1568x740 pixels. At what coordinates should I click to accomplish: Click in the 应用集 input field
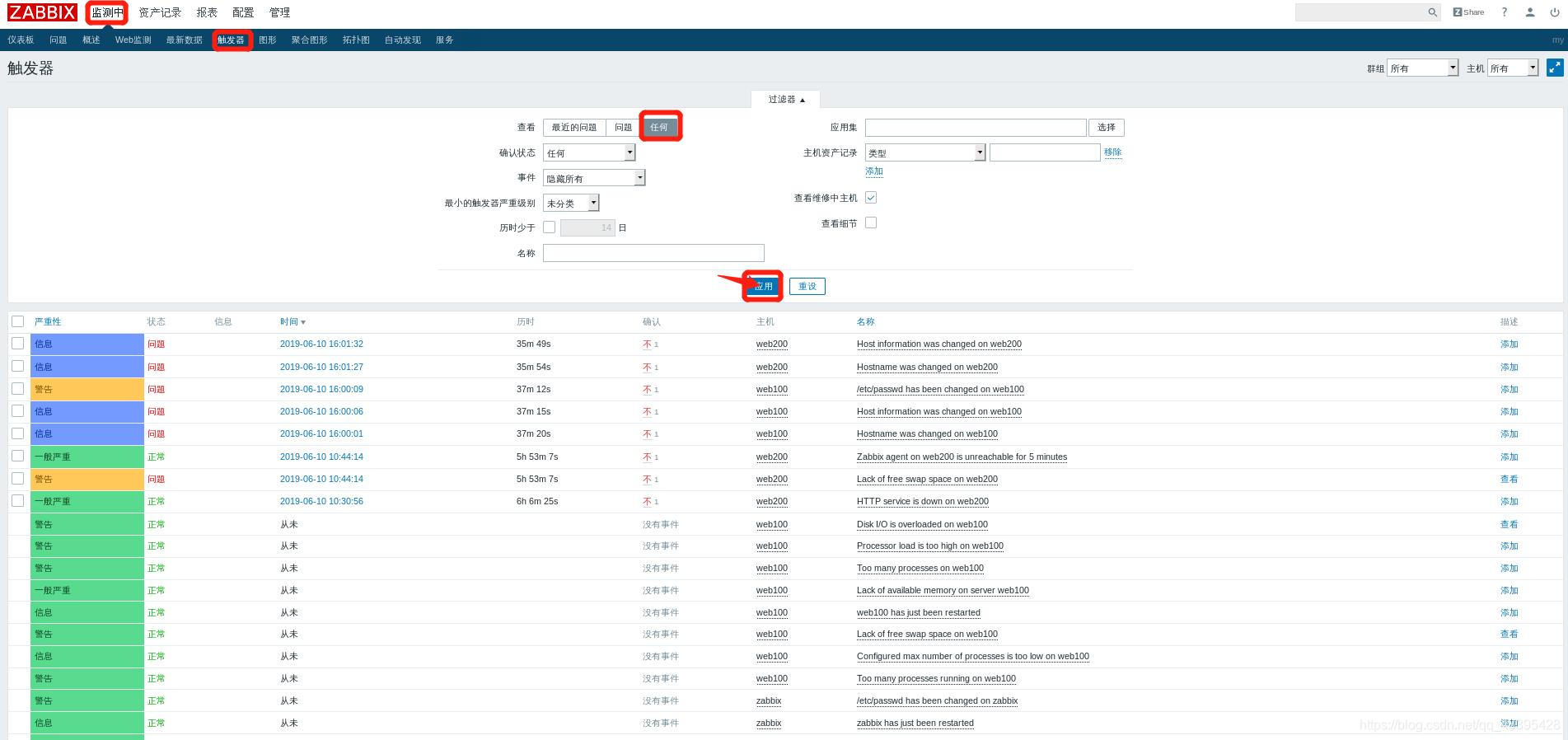click(976, 127)
